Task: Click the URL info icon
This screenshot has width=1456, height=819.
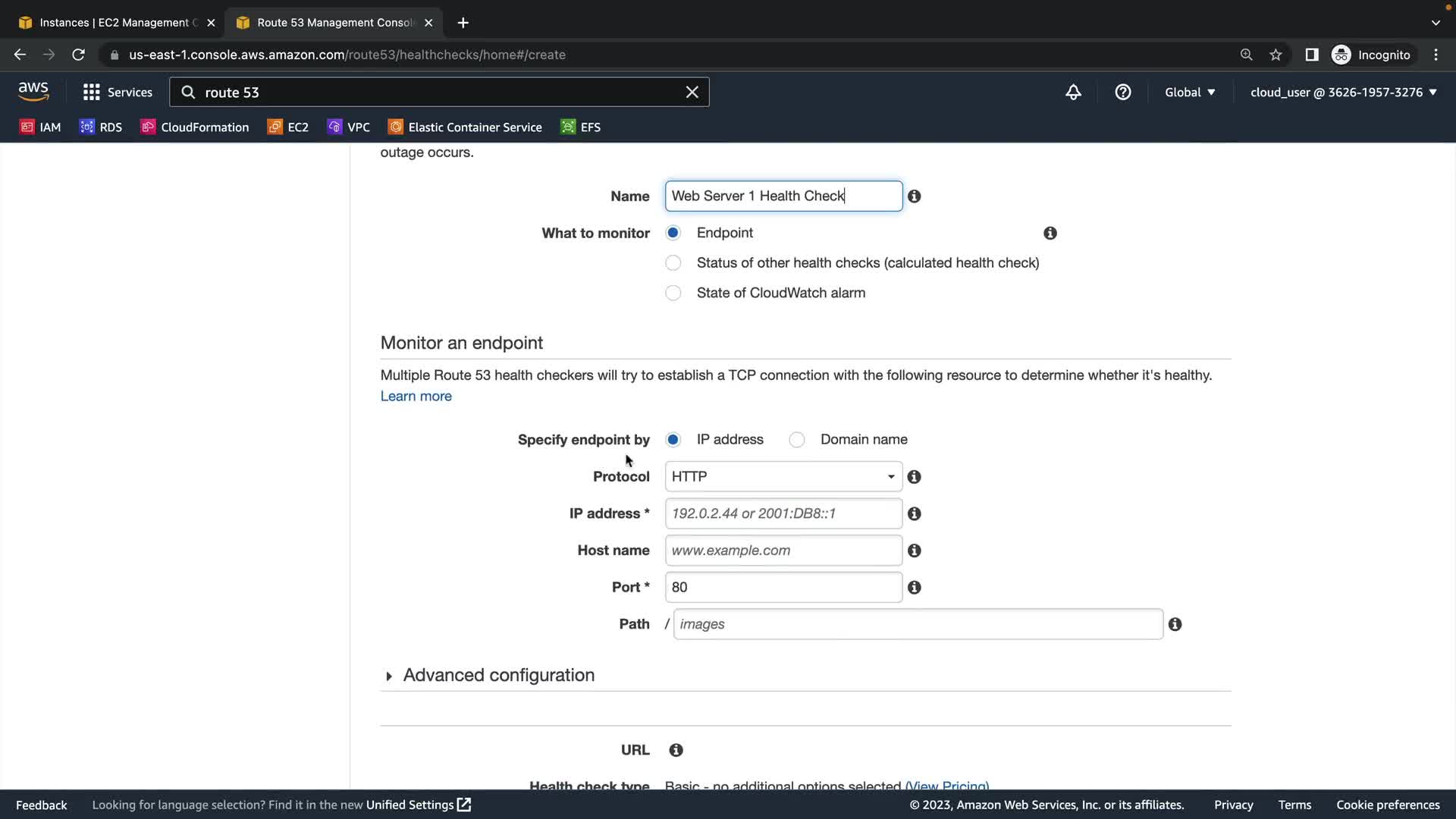Action: tap(676, 750)
